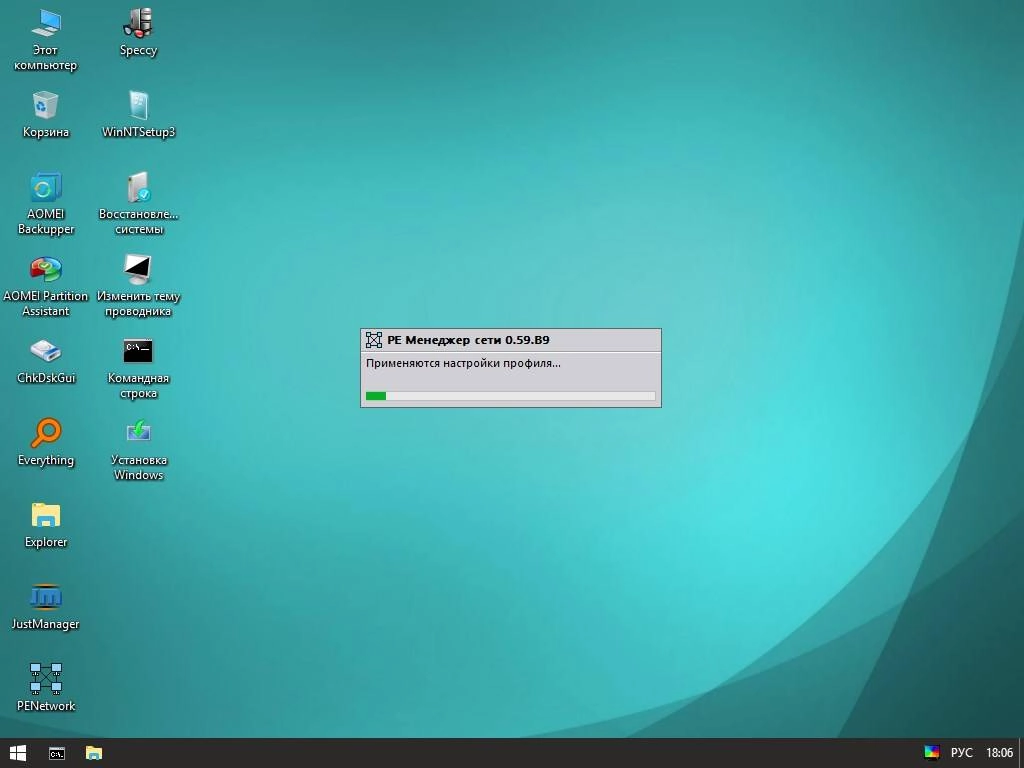This screenshot has height=768, width=1024.
Task: Click the green profile progress bar
Action: click(x=511, y=396)
